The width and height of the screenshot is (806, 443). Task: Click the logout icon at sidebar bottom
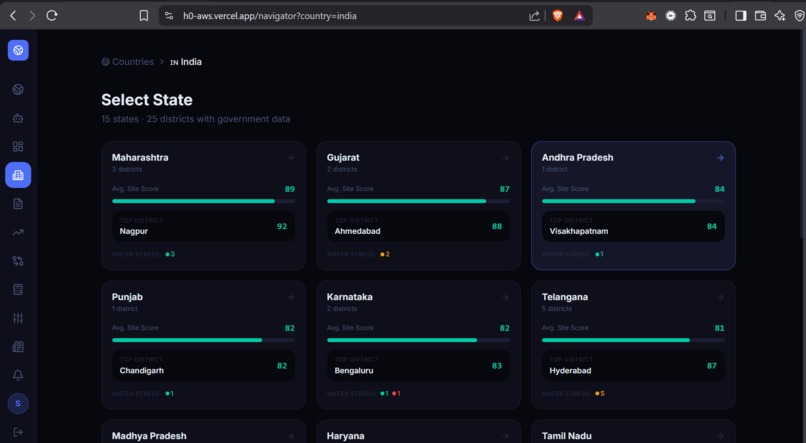click(18, 432)
